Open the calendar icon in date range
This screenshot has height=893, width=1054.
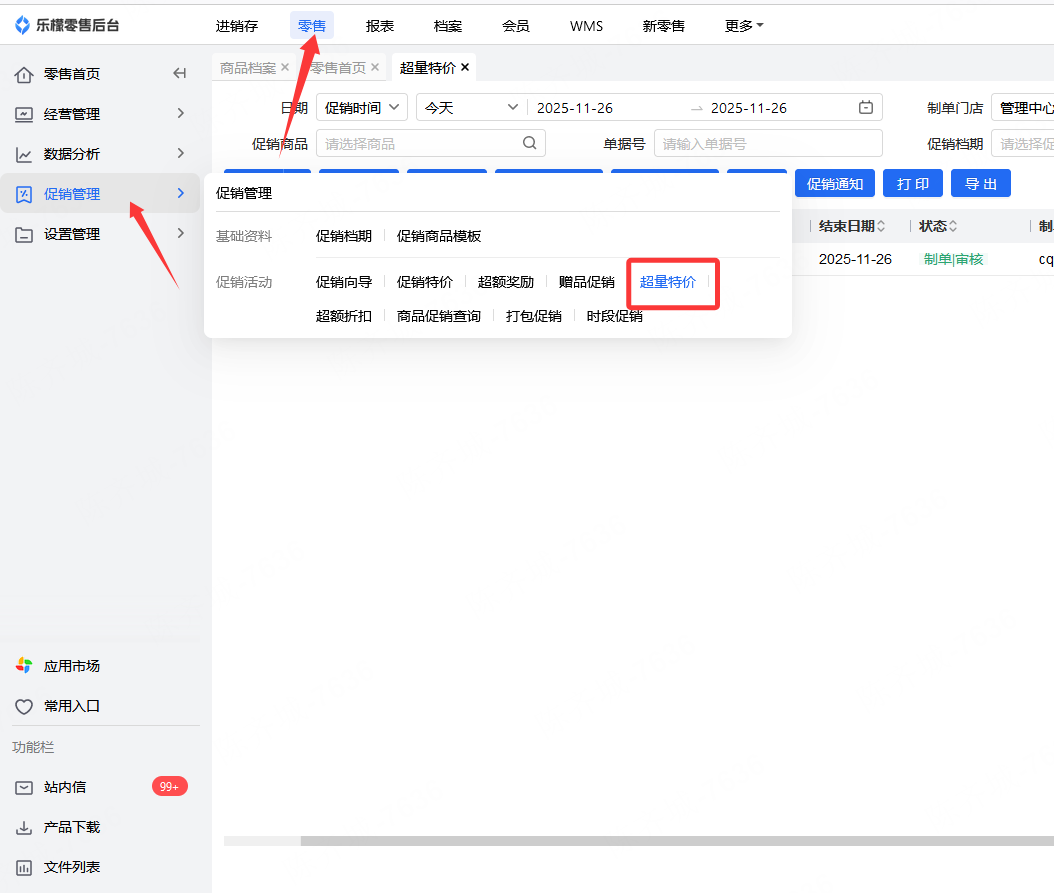tap(866, 108)
